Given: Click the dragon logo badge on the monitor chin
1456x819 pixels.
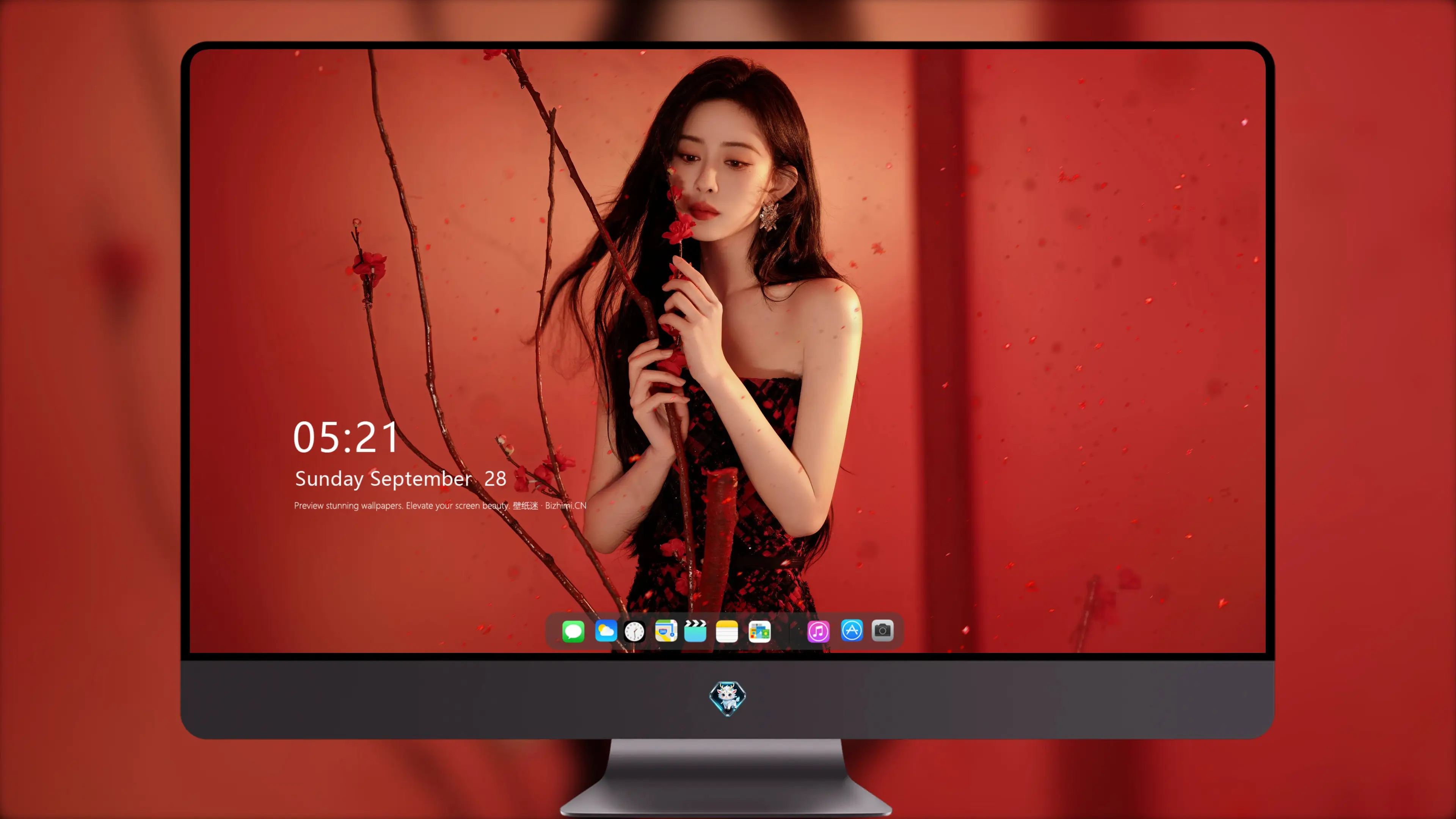Looking at the screenshot, I should coord(728,698).
